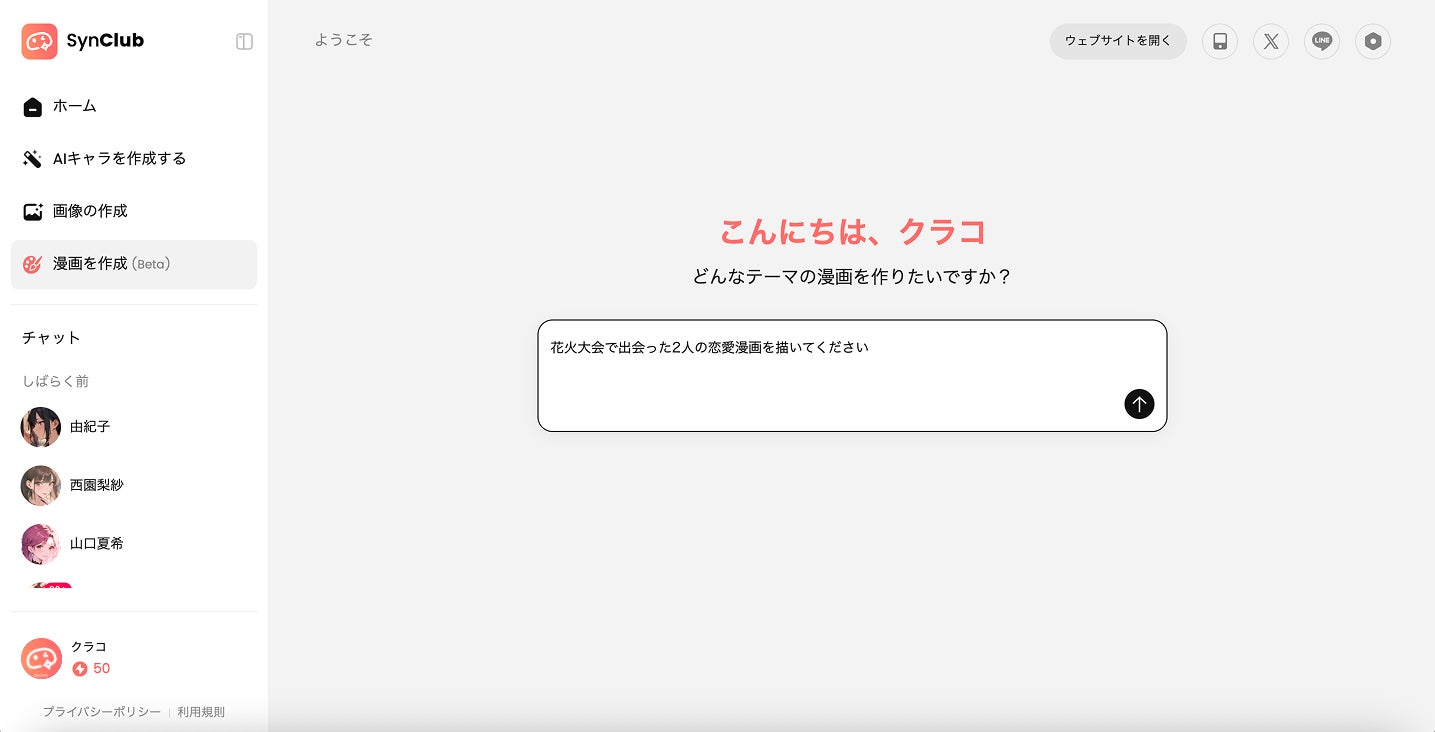Click the palette icon for 漫画を作成

click(x=32, y=264)
